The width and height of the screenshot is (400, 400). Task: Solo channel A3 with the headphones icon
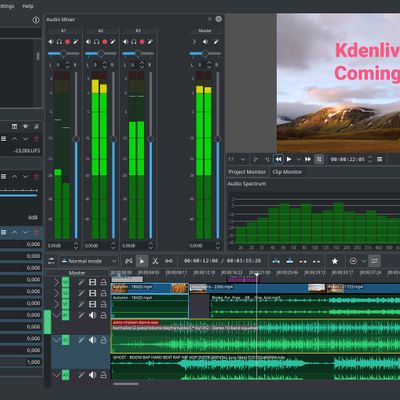coord(134,42)
